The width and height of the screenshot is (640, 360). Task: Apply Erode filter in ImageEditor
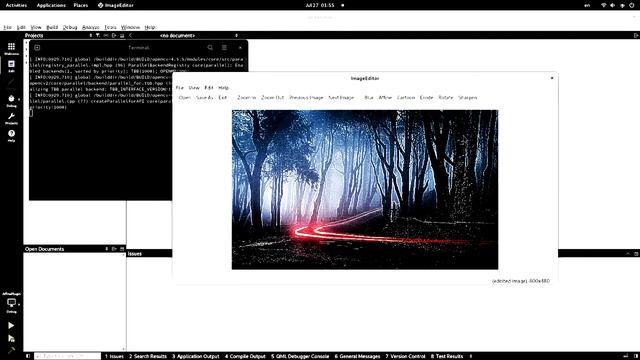tap(426, 98)
